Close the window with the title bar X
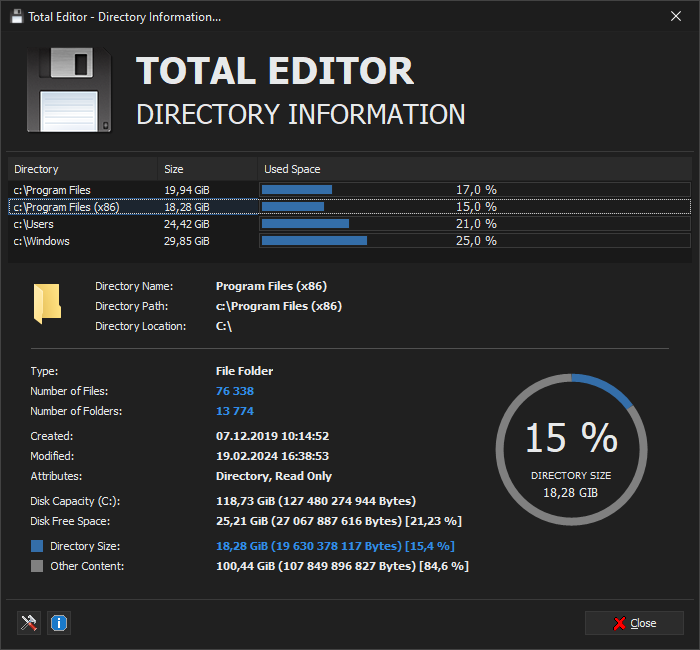Screen dimensions: 700x650 pyautogui.click(x=676, y=17)
